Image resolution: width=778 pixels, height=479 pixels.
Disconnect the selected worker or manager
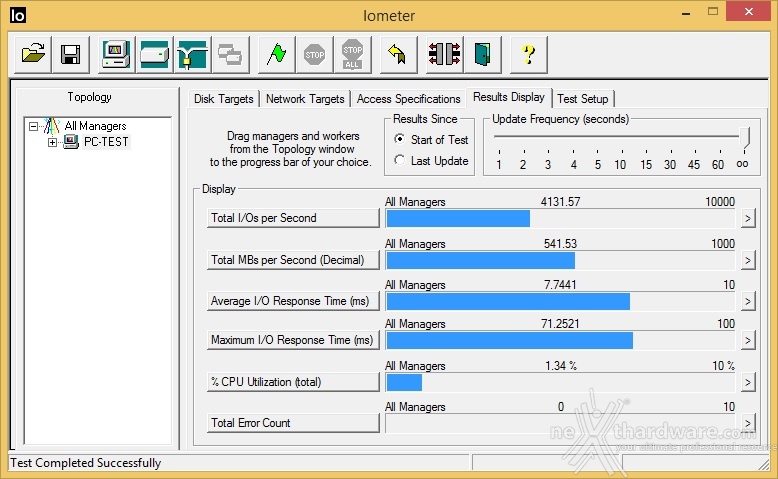[444, 55]
